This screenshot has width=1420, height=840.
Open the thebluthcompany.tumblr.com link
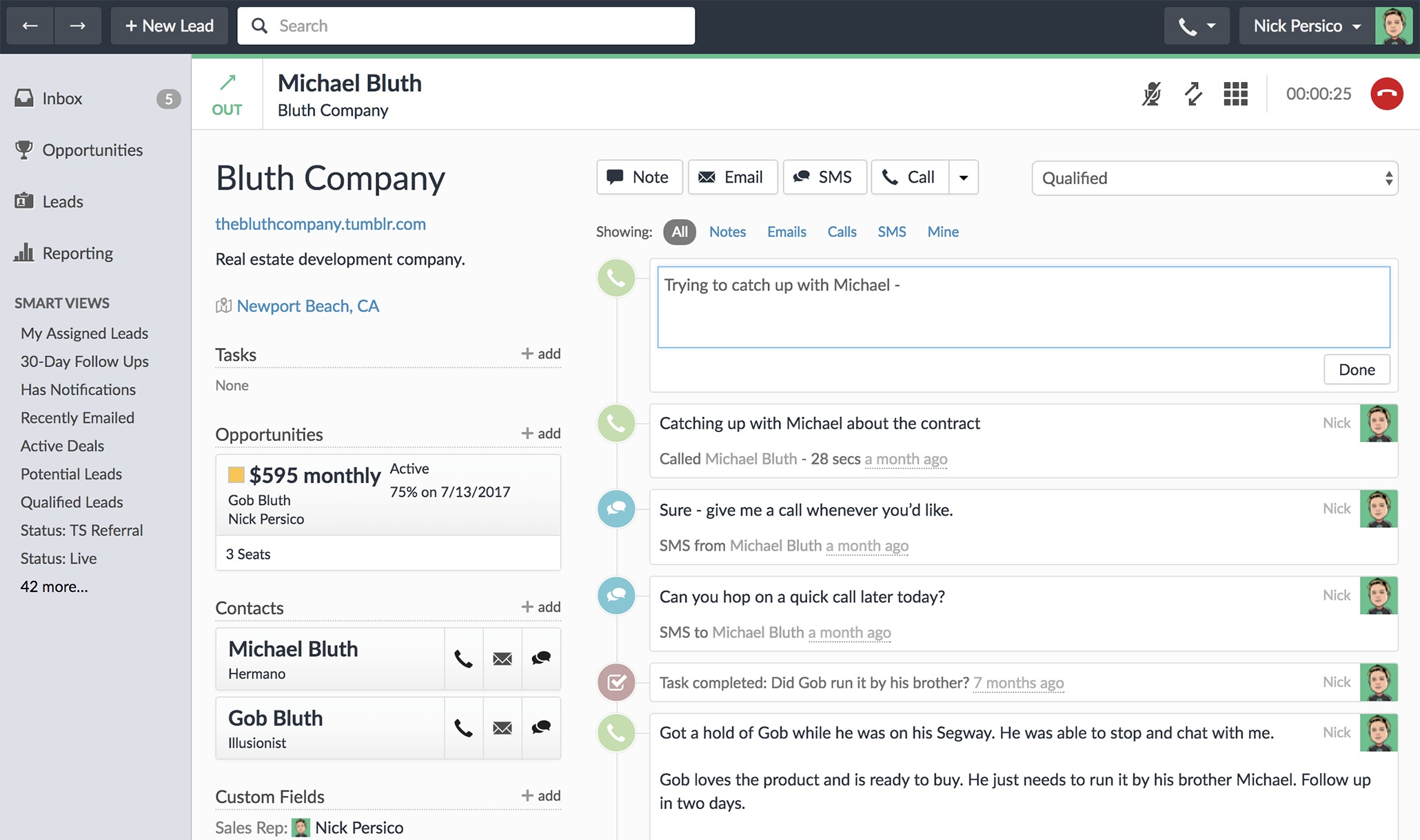coord(321,224)
